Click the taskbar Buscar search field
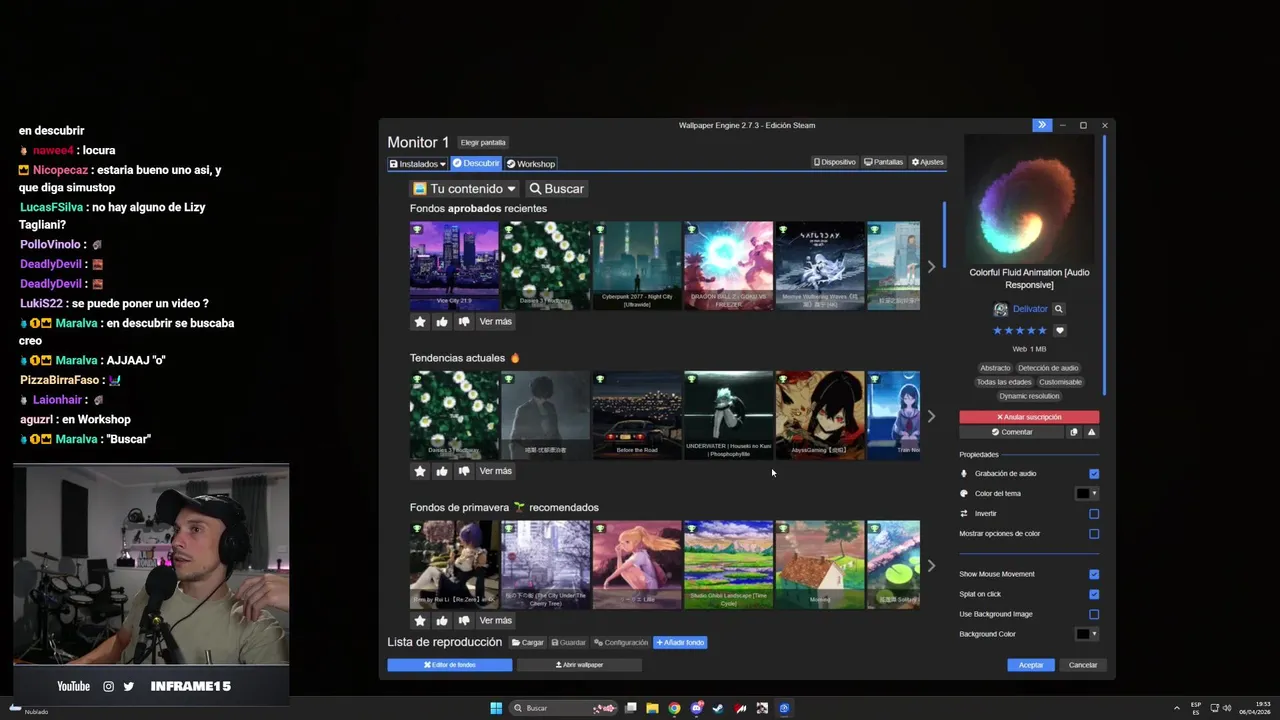The width and height of the screenshot is (1280, 720). pos(564,708)
